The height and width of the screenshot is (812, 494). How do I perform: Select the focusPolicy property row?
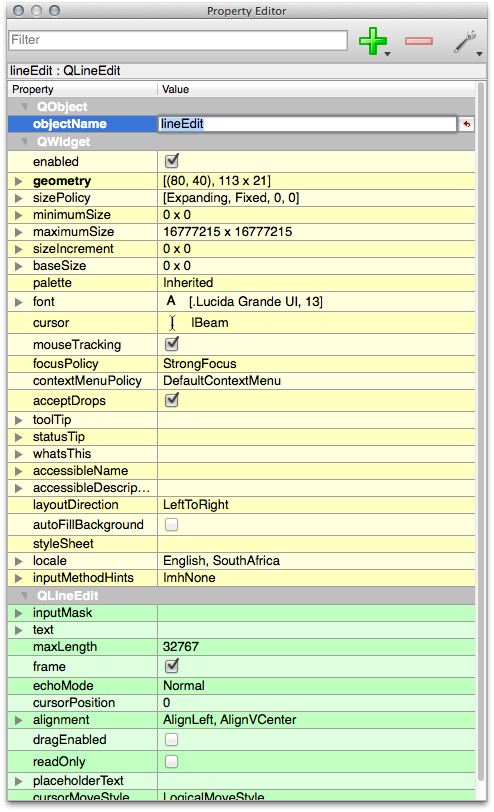pos(241,364)
